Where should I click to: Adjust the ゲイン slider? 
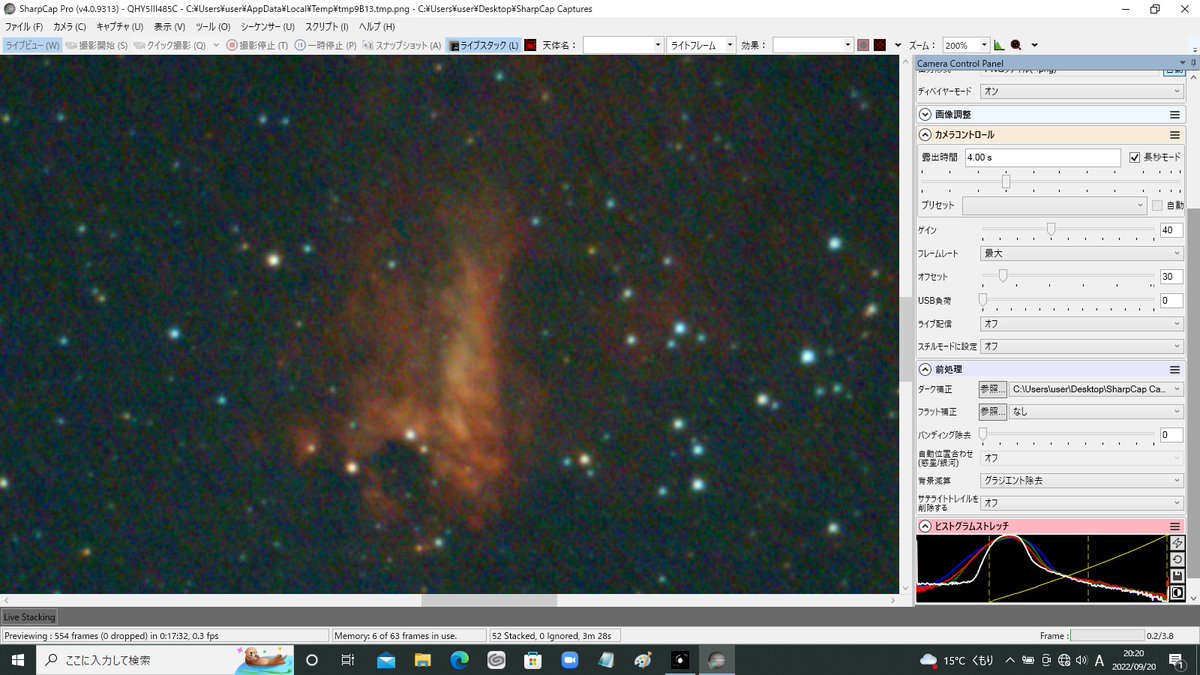pos(1050,230)
